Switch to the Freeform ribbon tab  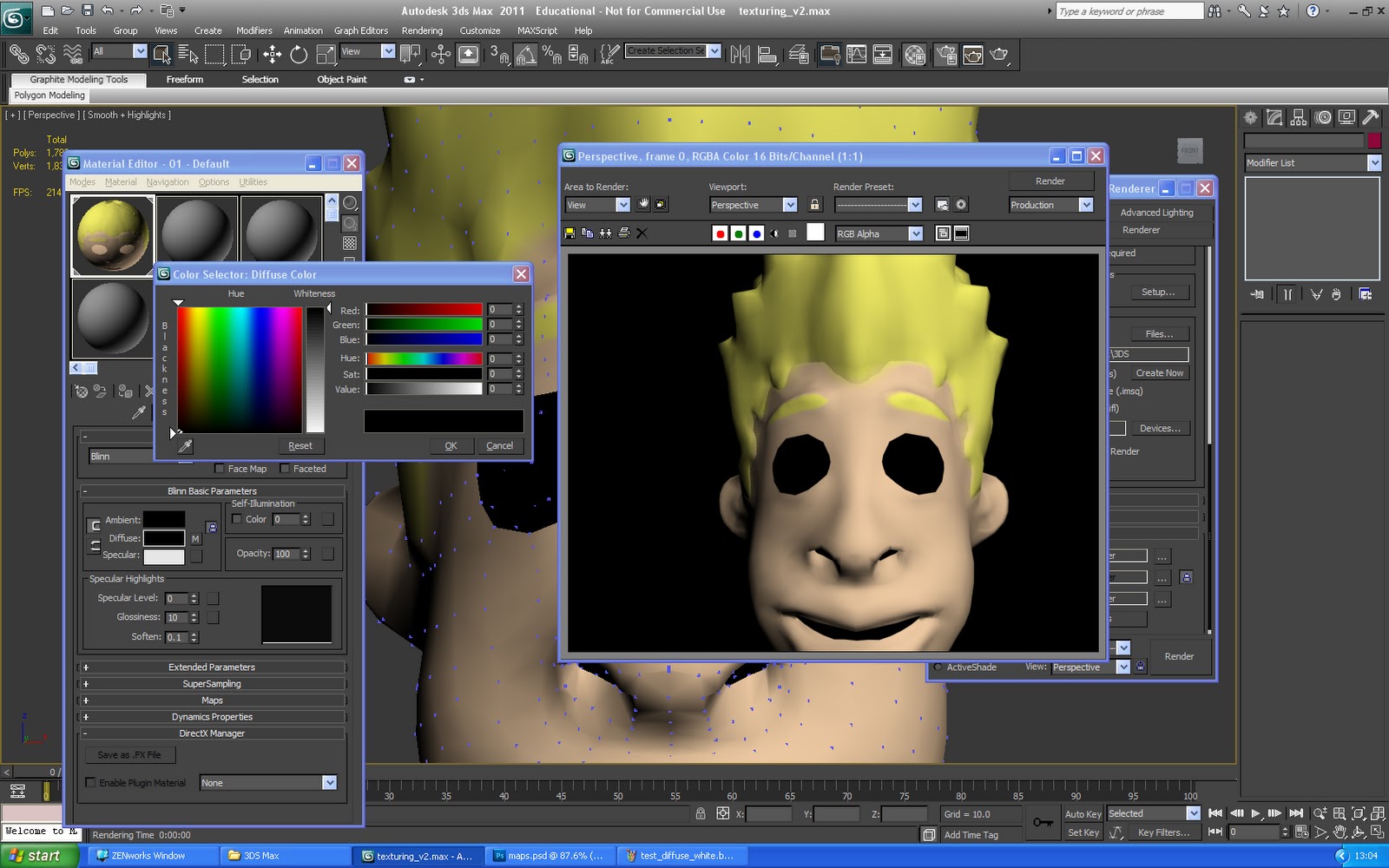point(185,79)
